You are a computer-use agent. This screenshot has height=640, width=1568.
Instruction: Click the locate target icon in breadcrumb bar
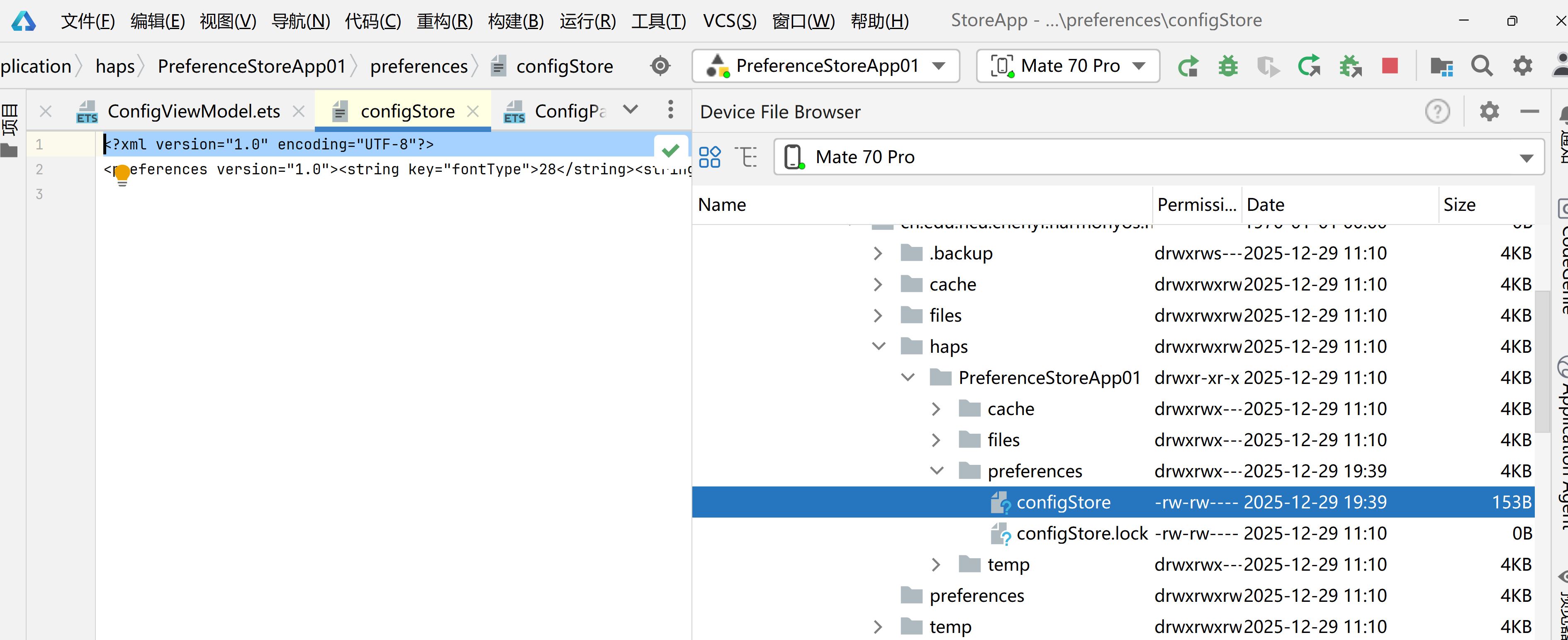point(660,66)
